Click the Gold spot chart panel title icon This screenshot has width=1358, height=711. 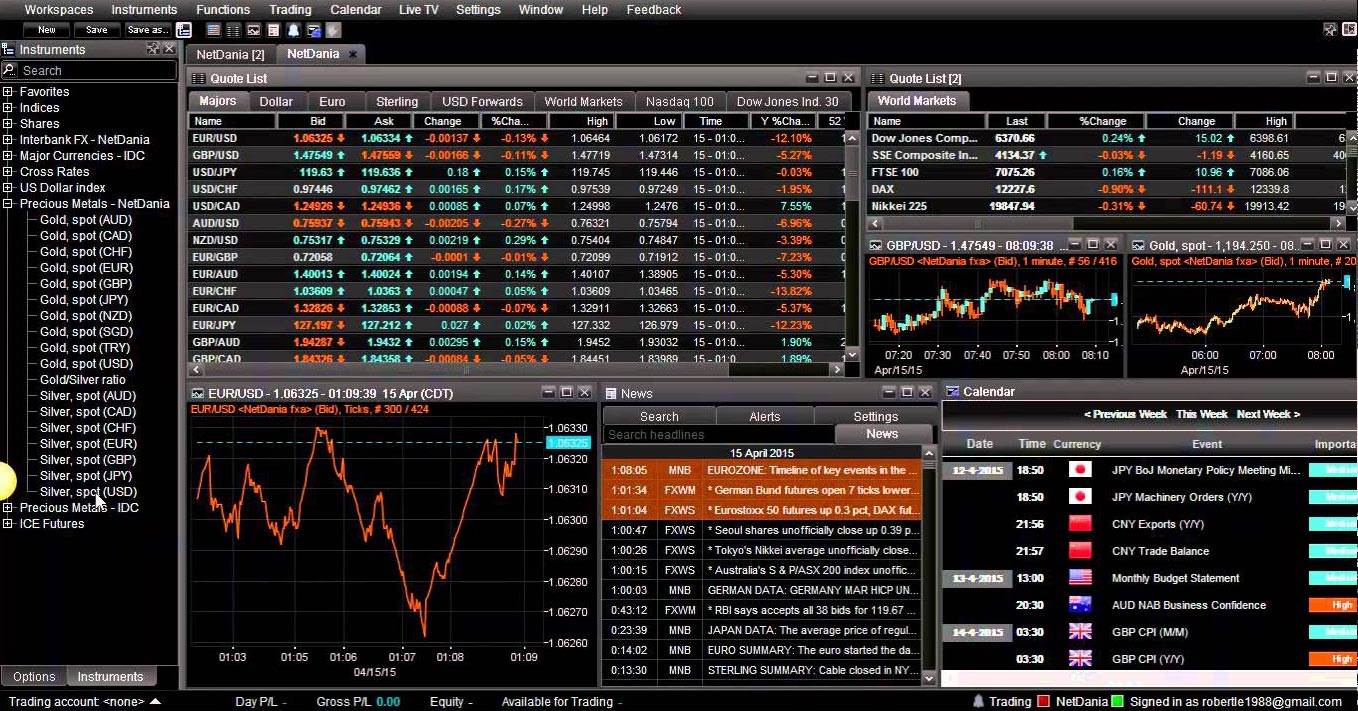point(1139,245)
